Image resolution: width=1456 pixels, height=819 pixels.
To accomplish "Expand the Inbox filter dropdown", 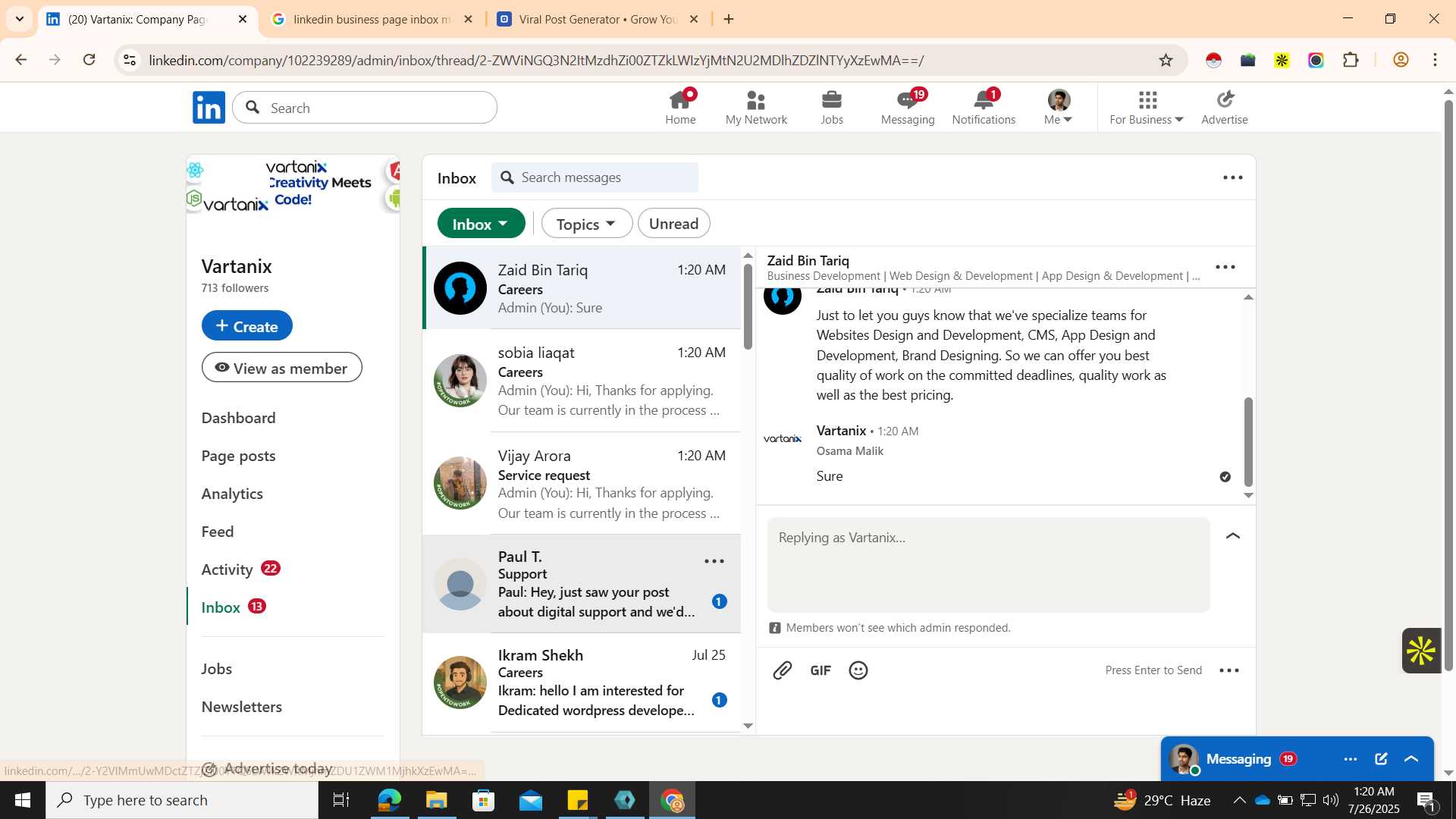I will [x=481, y=224].
